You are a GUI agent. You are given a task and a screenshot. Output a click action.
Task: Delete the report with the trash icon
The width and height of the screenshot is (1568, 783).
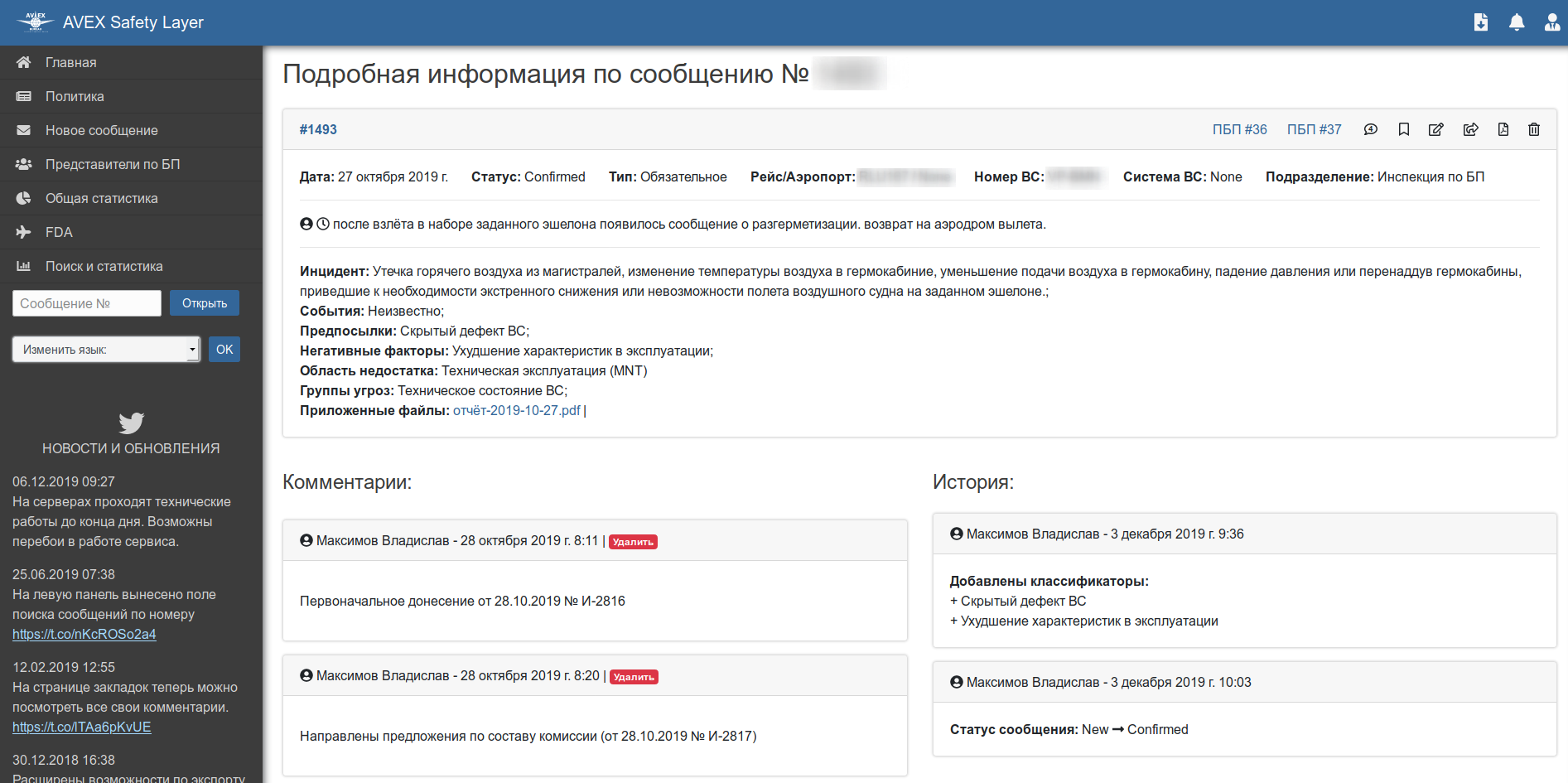point(1534,129)
